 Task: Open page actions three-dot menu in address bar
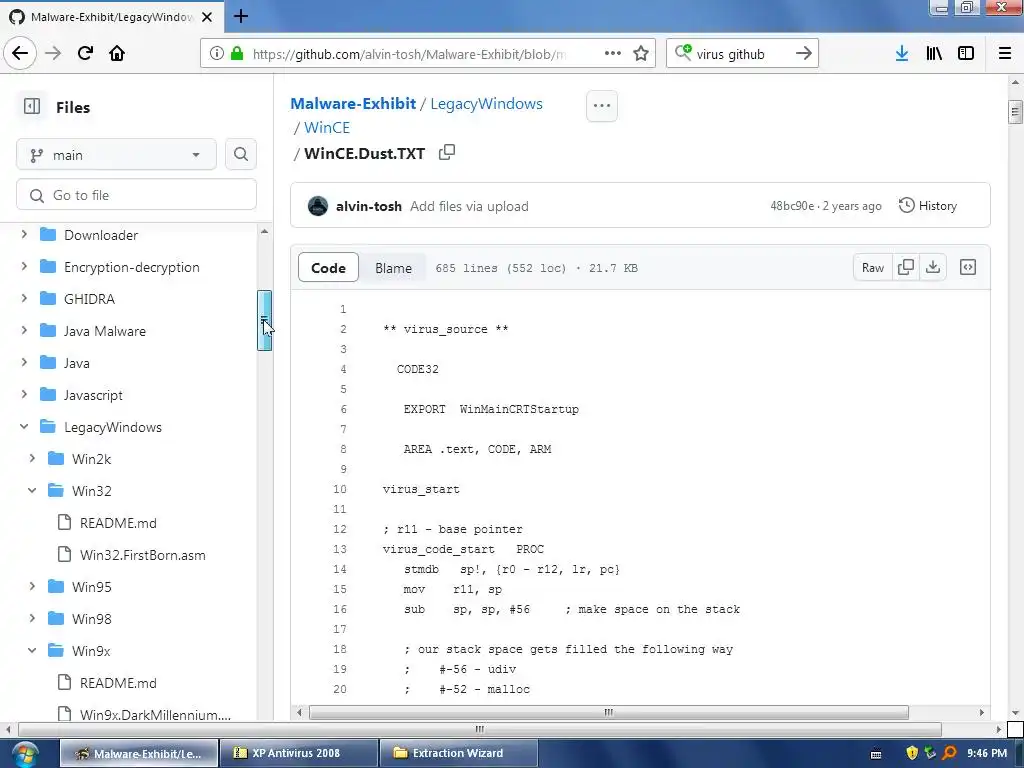tap(613, 53)
